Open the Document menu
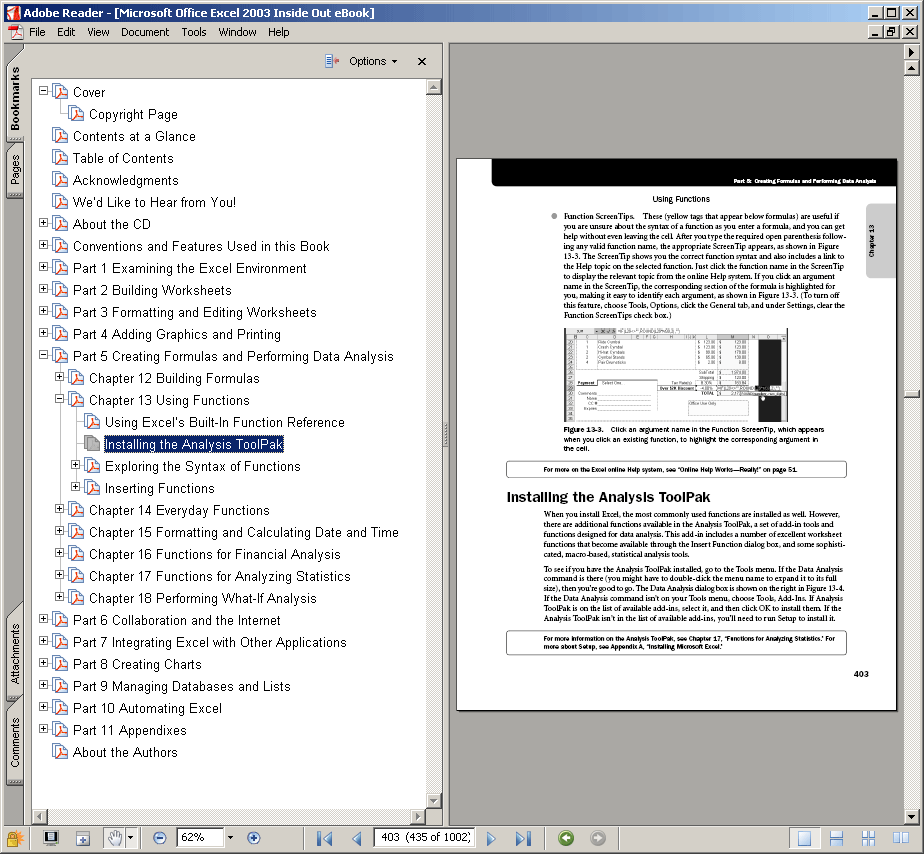Viewport: 924px width, 854px height. [145, 32]
